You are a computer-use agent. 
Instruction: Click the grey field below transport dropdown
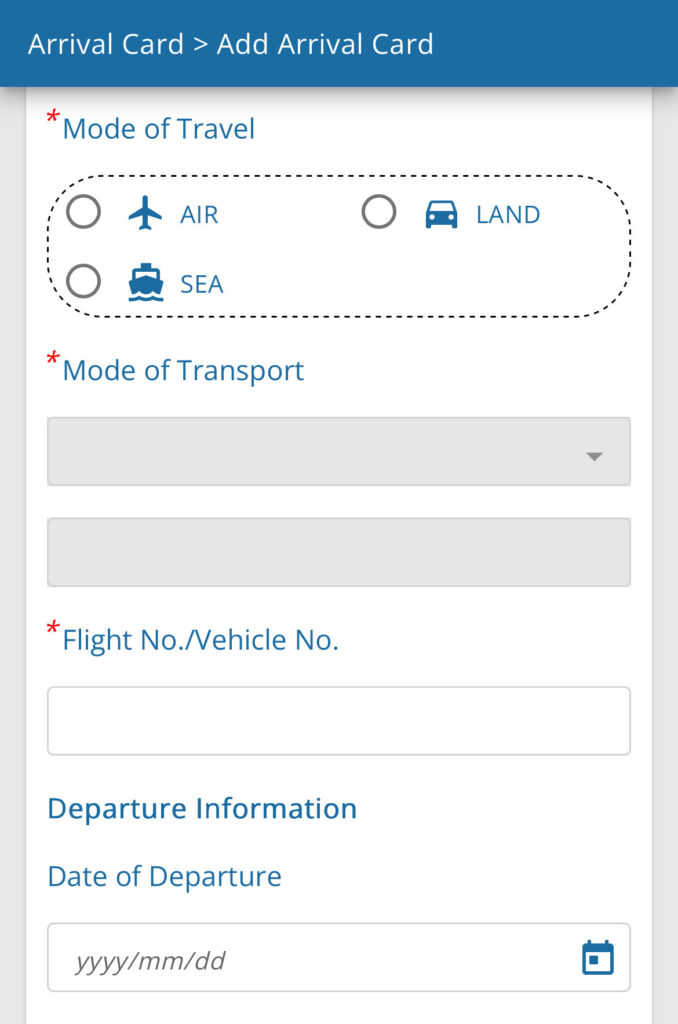(339, 552)
